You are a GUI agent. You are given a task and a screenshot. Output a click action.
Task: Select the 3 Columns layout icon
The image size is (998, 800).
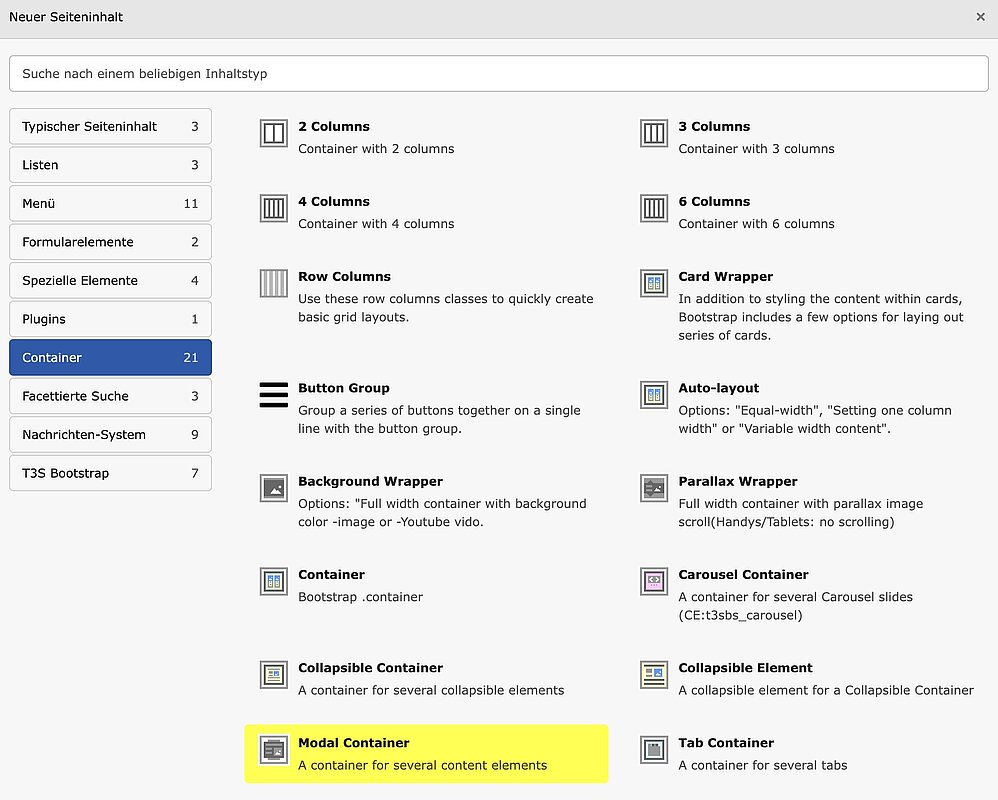653,133
